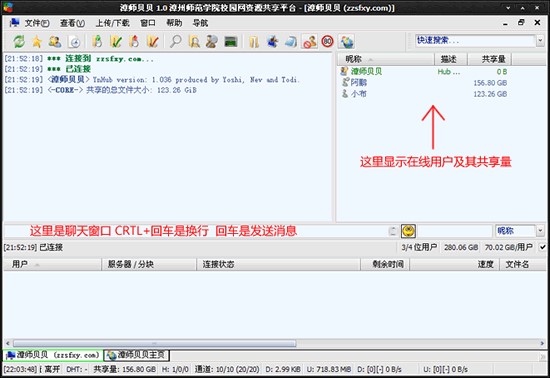Expand the 快速搜索 dropdown arrow
The width and height of the screenshot is (550, 378).
pyautogui.click(x=540, y=41)
